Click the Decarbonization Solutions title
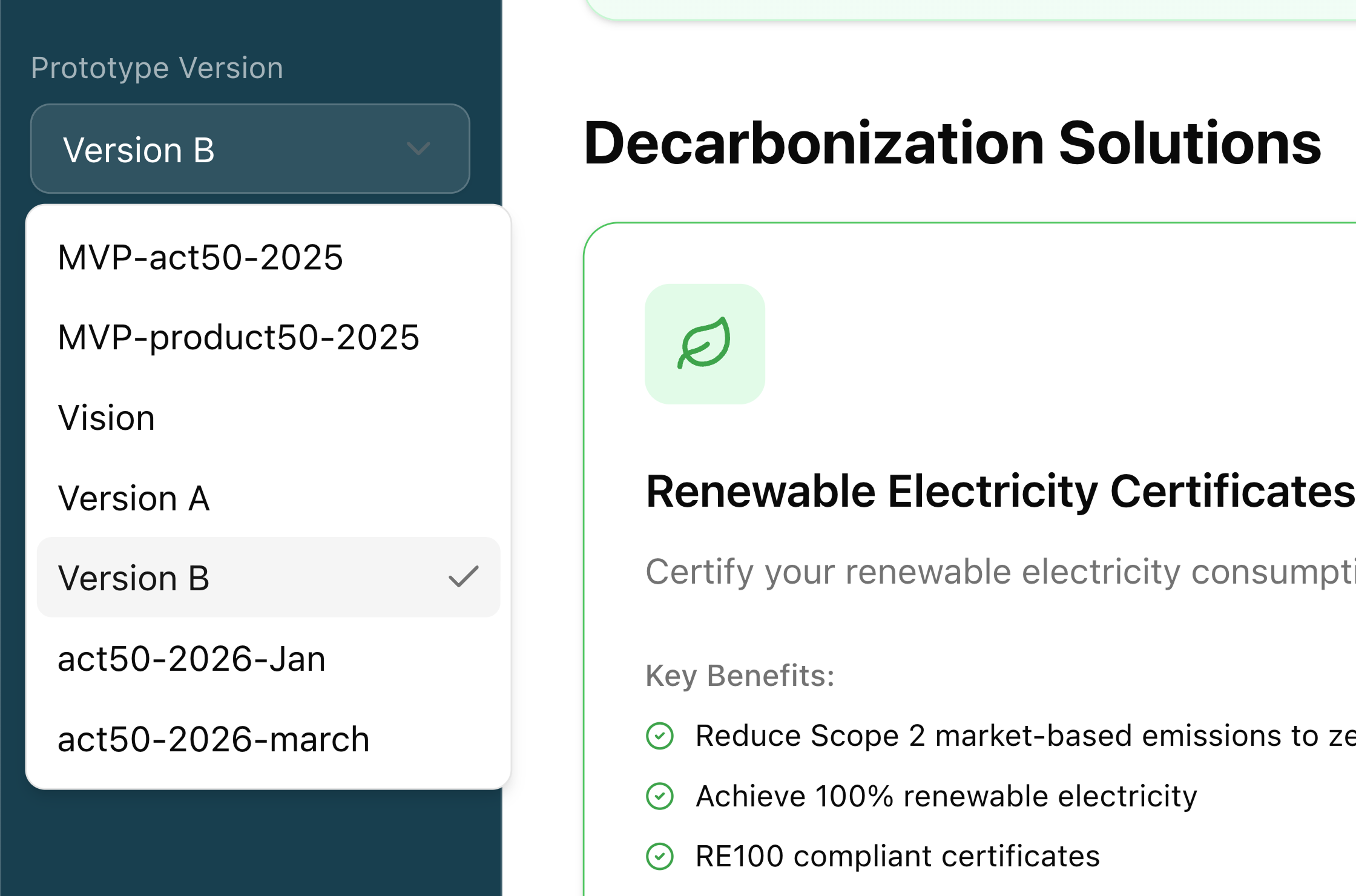This screenshot has height=896, width=1356. 952,143
